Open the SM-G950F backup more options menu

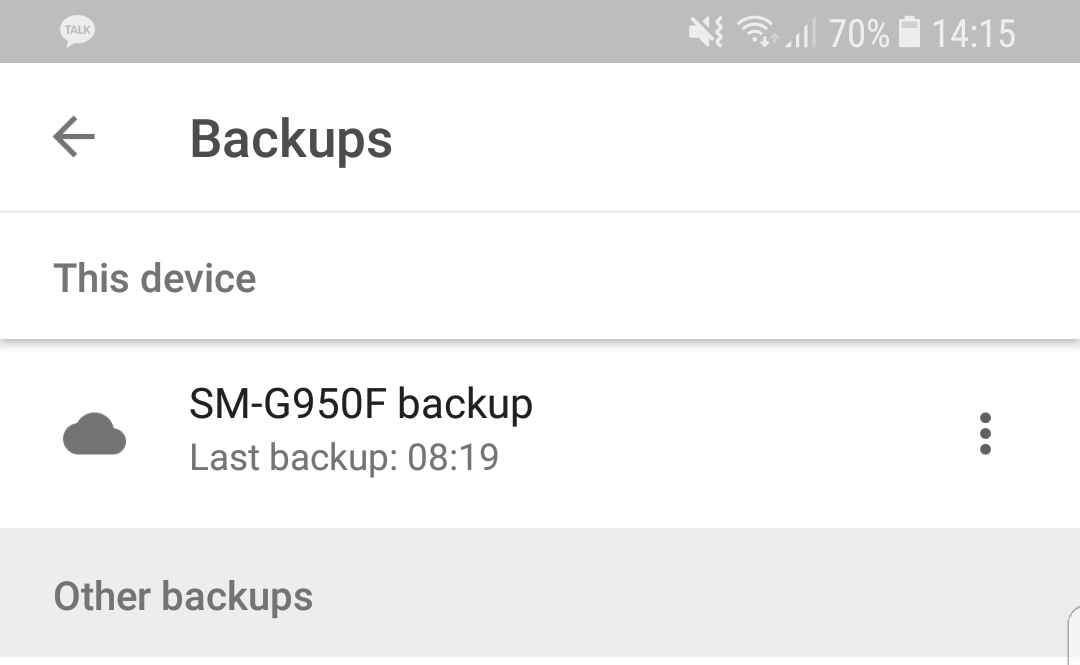(985, 433)
